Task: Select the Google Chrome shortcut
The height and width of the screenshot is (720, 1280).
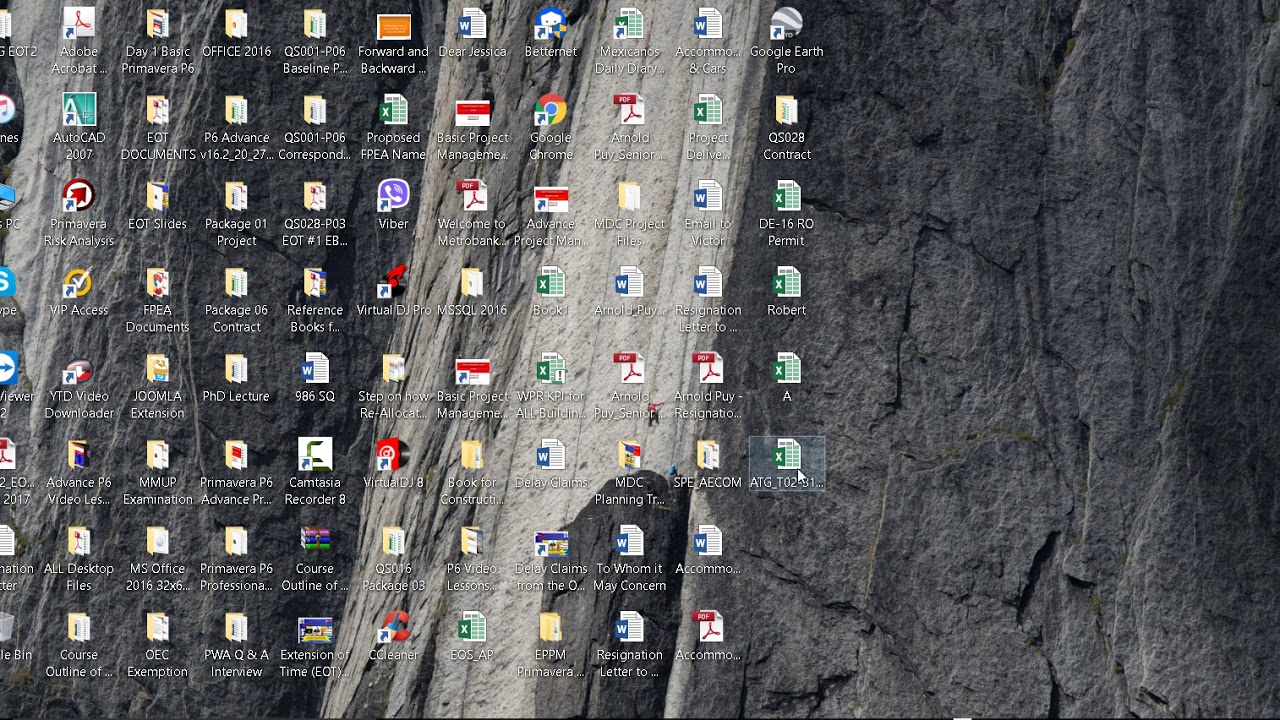Action: 551,110
